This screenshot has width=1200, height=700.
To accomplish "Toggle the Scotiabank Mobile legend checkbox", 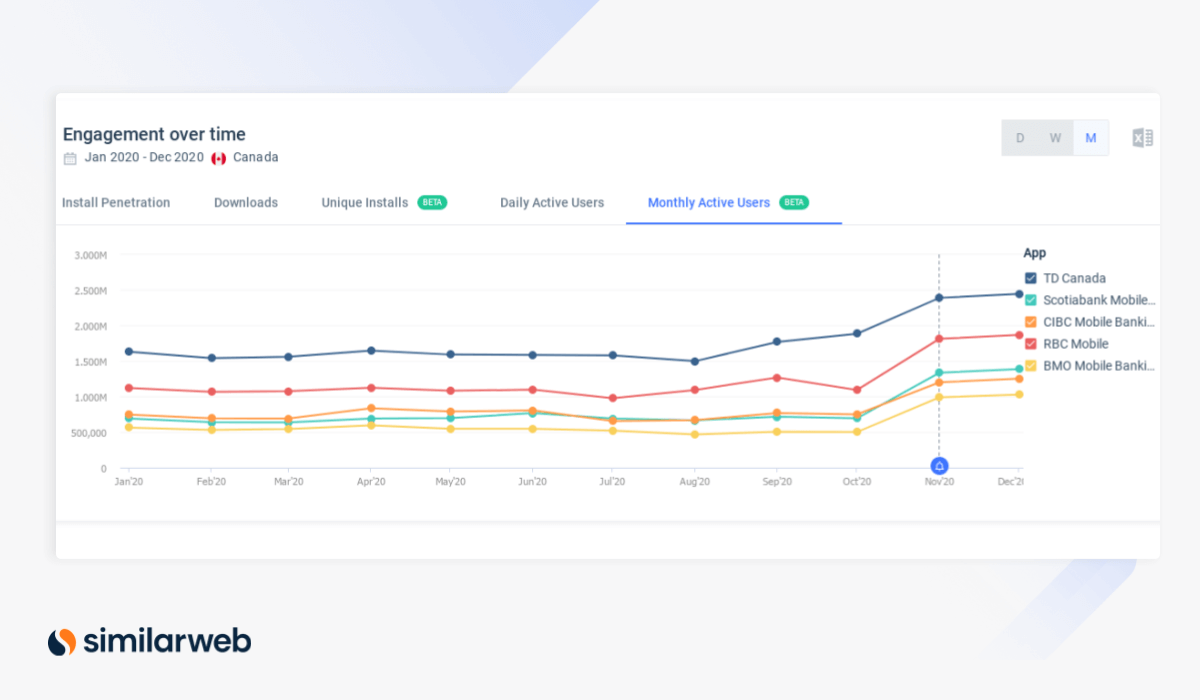I will (1031, 299).
